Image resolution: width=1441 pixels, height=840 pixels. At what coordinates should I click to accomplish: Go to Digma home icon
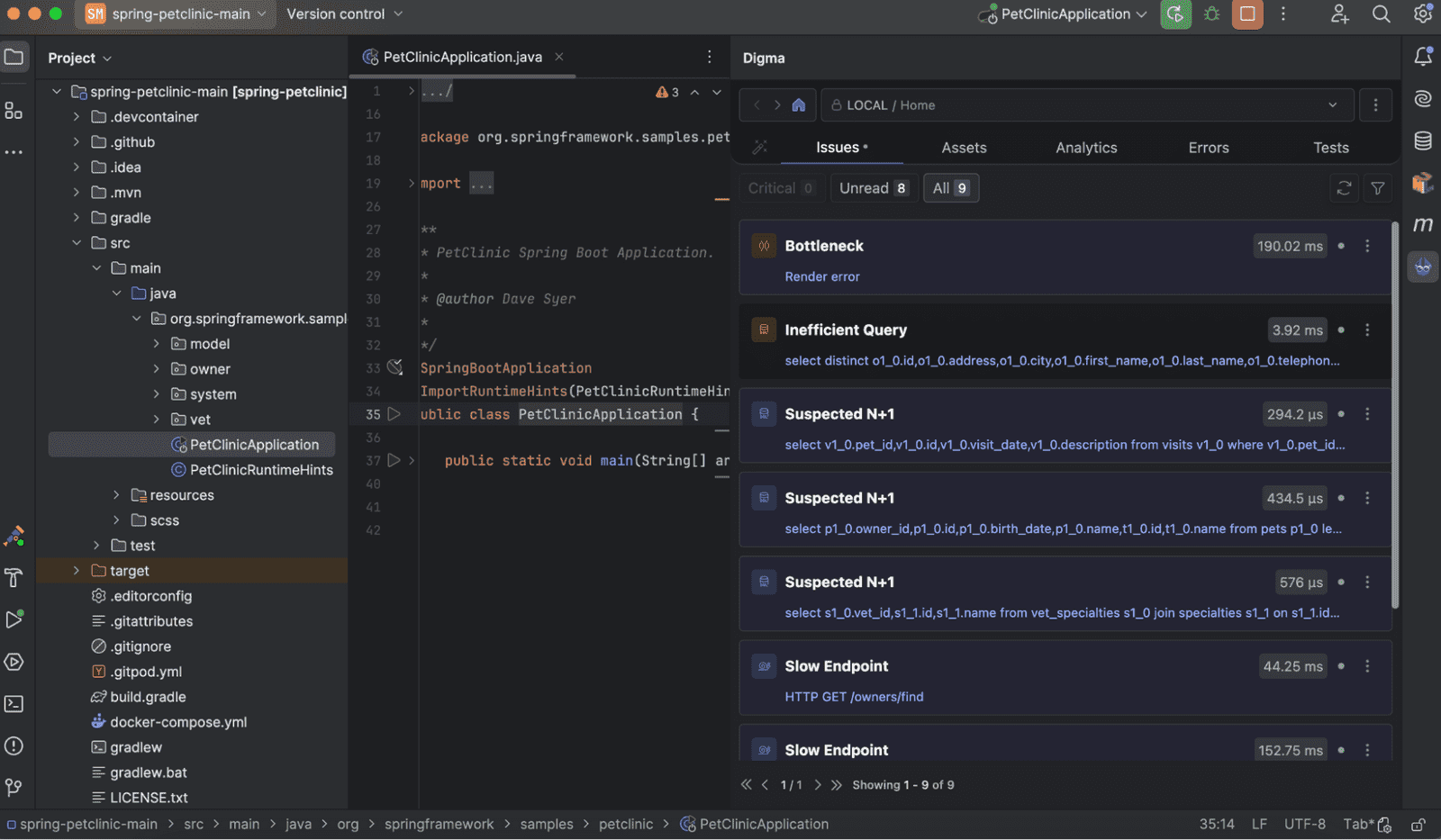click(799, 105)
